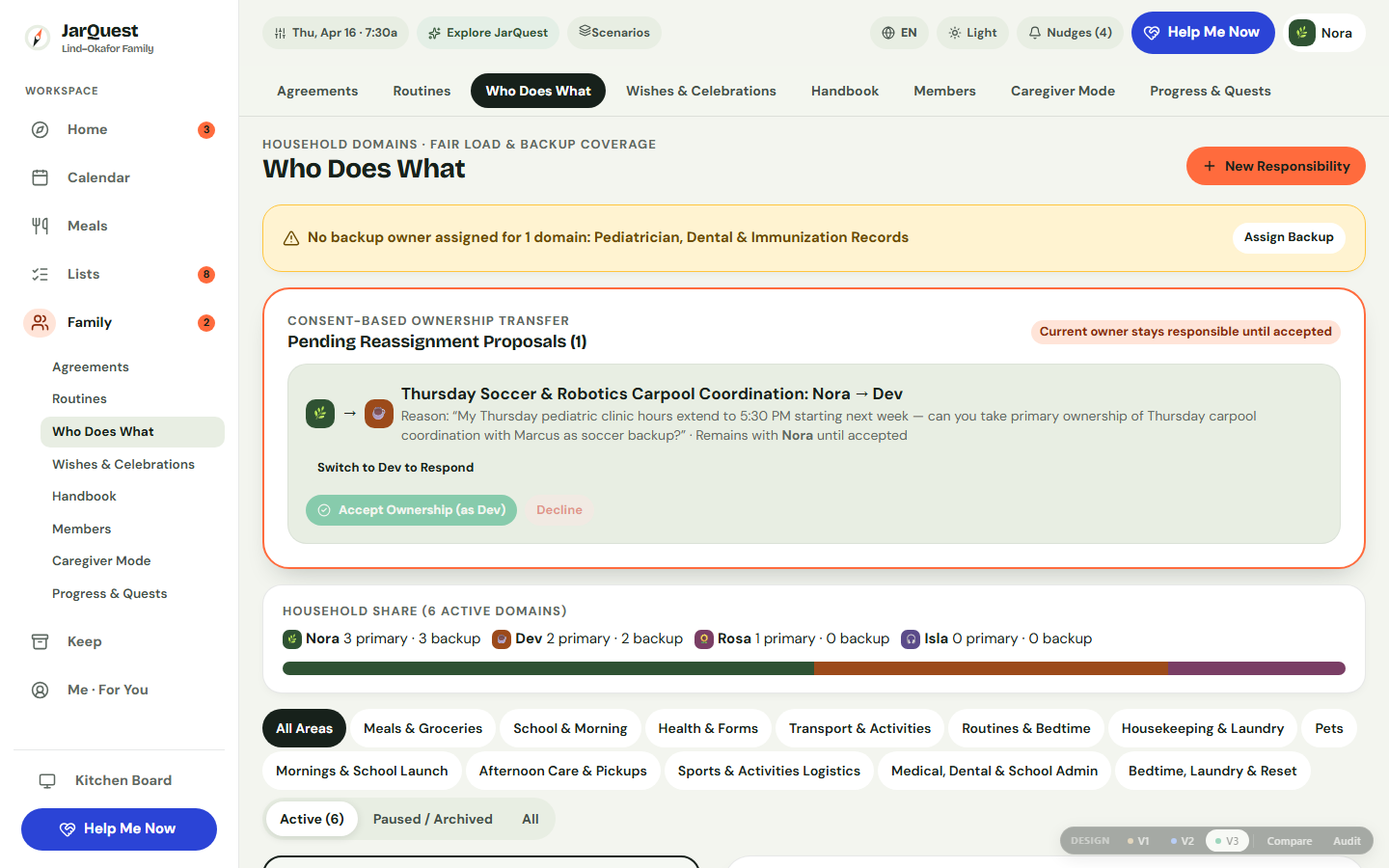This screenshot has height=868, width=1389.
Task: Open the Progress & Quests tab
Action: pyautogui.click(x=1210, y=91)
